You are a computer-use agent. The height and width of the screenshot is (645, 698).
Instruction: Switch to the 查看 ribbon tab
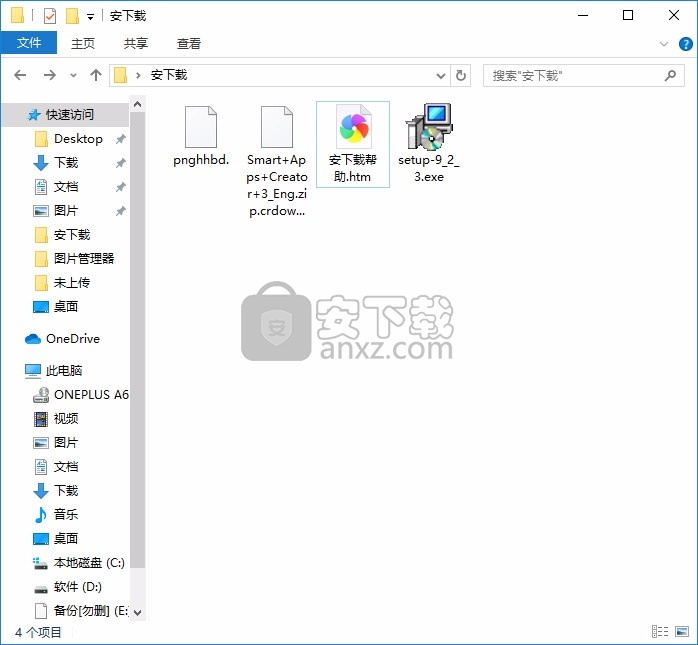click(x=189, y=43)
